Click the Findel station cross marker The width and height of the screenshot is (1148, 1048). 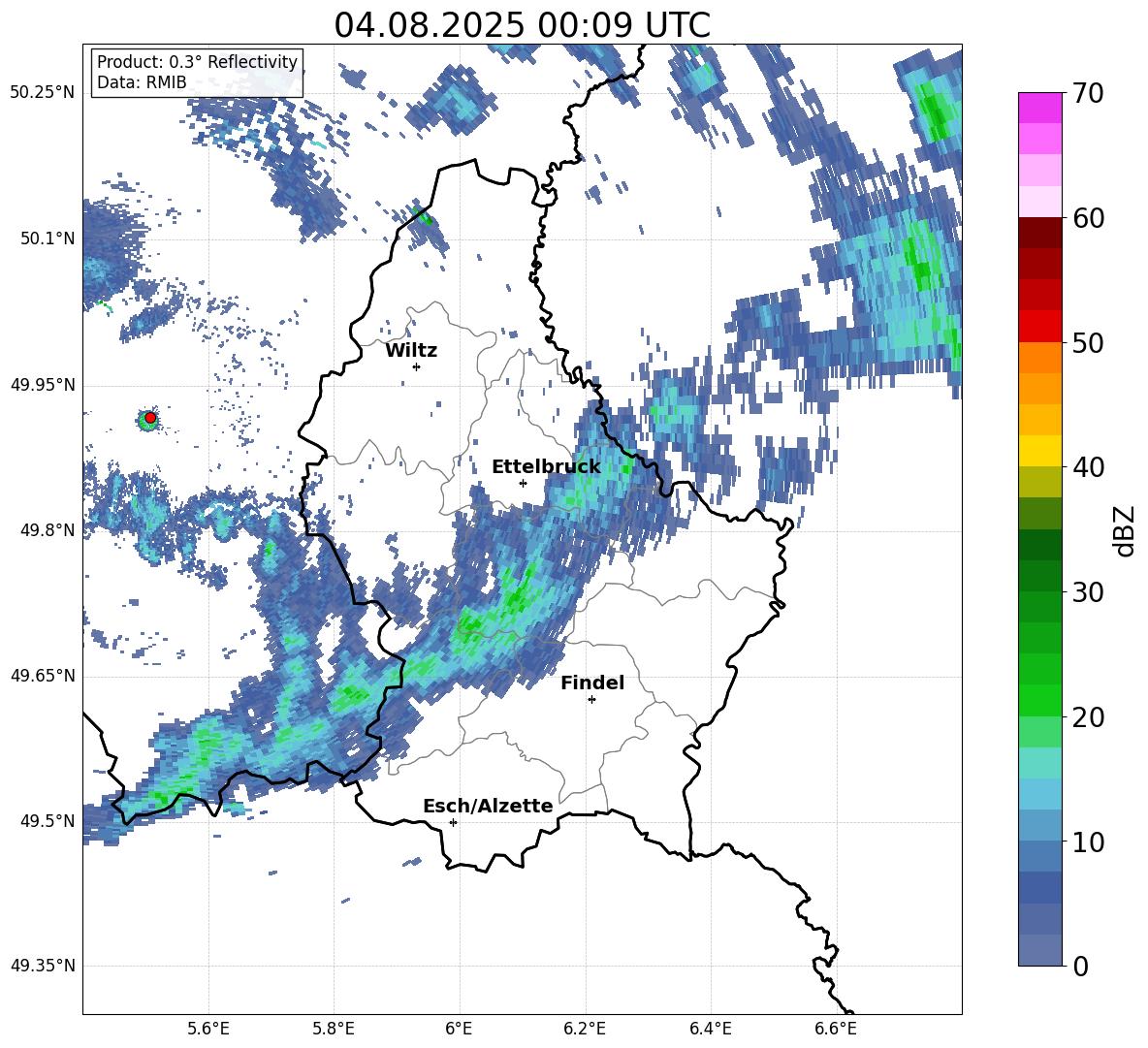click(591, 700)
